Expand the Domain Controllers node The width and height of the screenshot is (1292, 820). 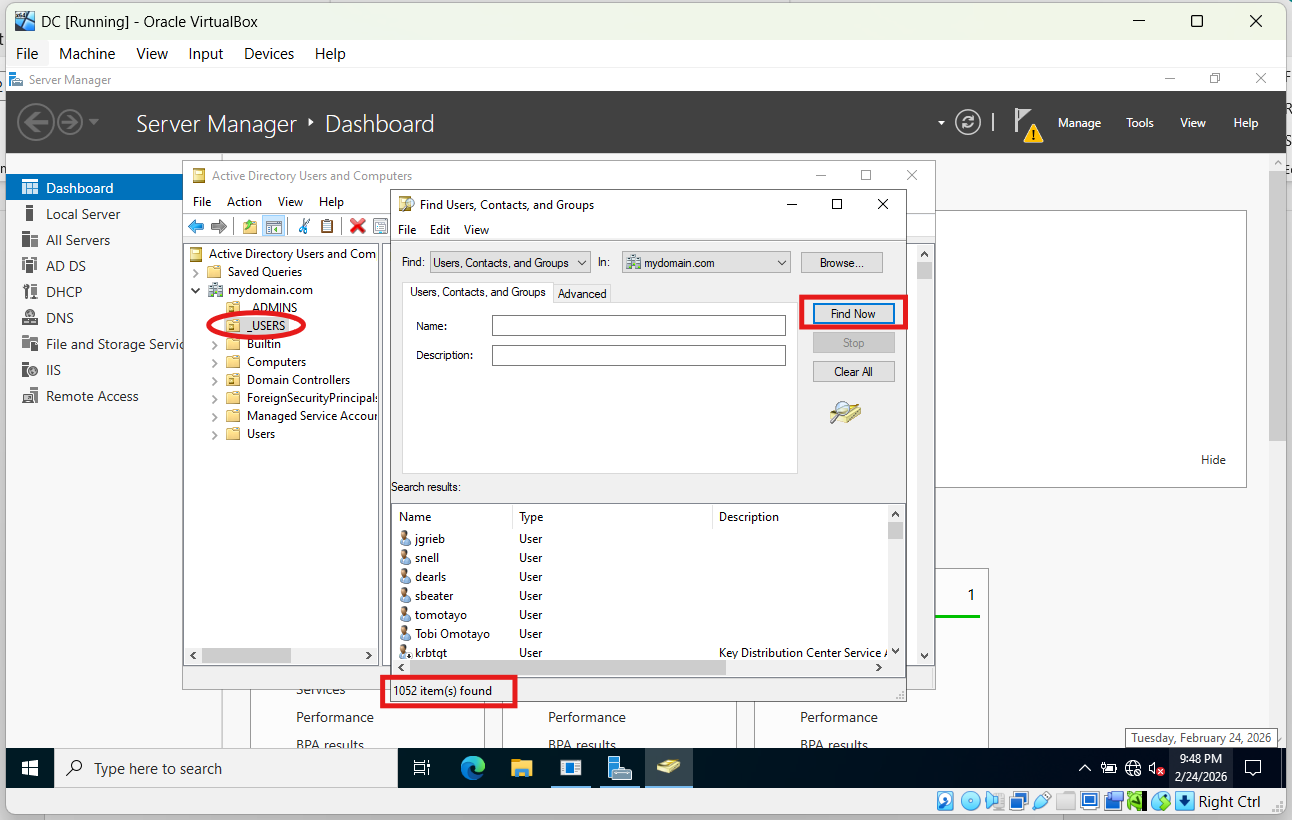(x=214, y=380)
